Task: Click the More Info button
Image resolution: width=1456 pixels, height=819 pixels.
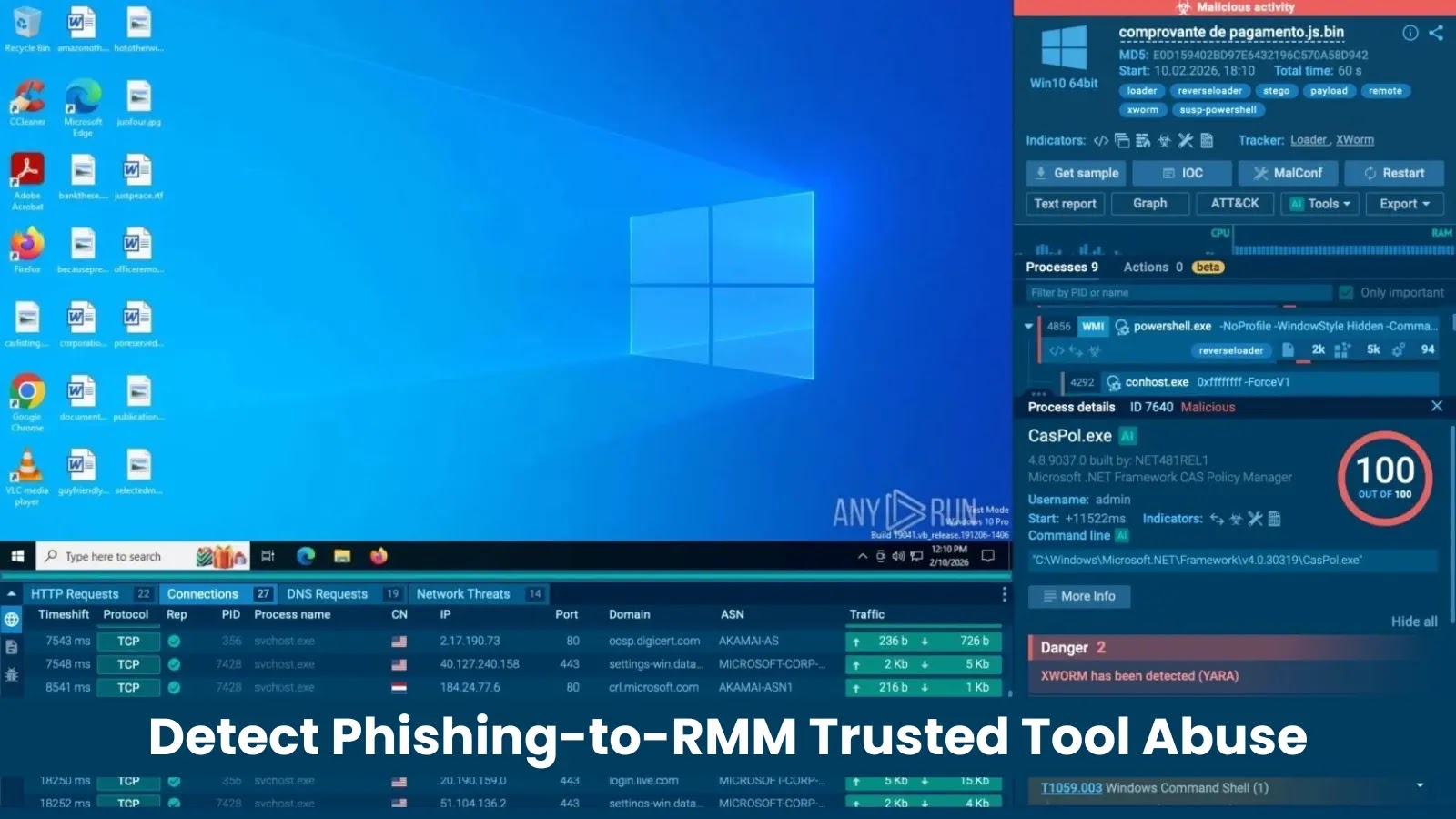Action: tap(1079, 596)
